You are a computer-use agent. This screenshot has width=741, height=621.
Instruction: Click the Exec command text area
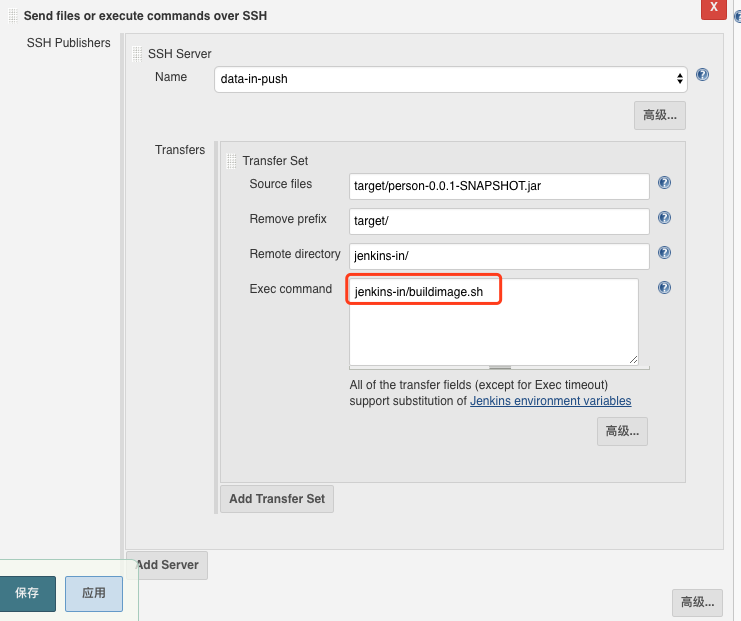[494, 322]
